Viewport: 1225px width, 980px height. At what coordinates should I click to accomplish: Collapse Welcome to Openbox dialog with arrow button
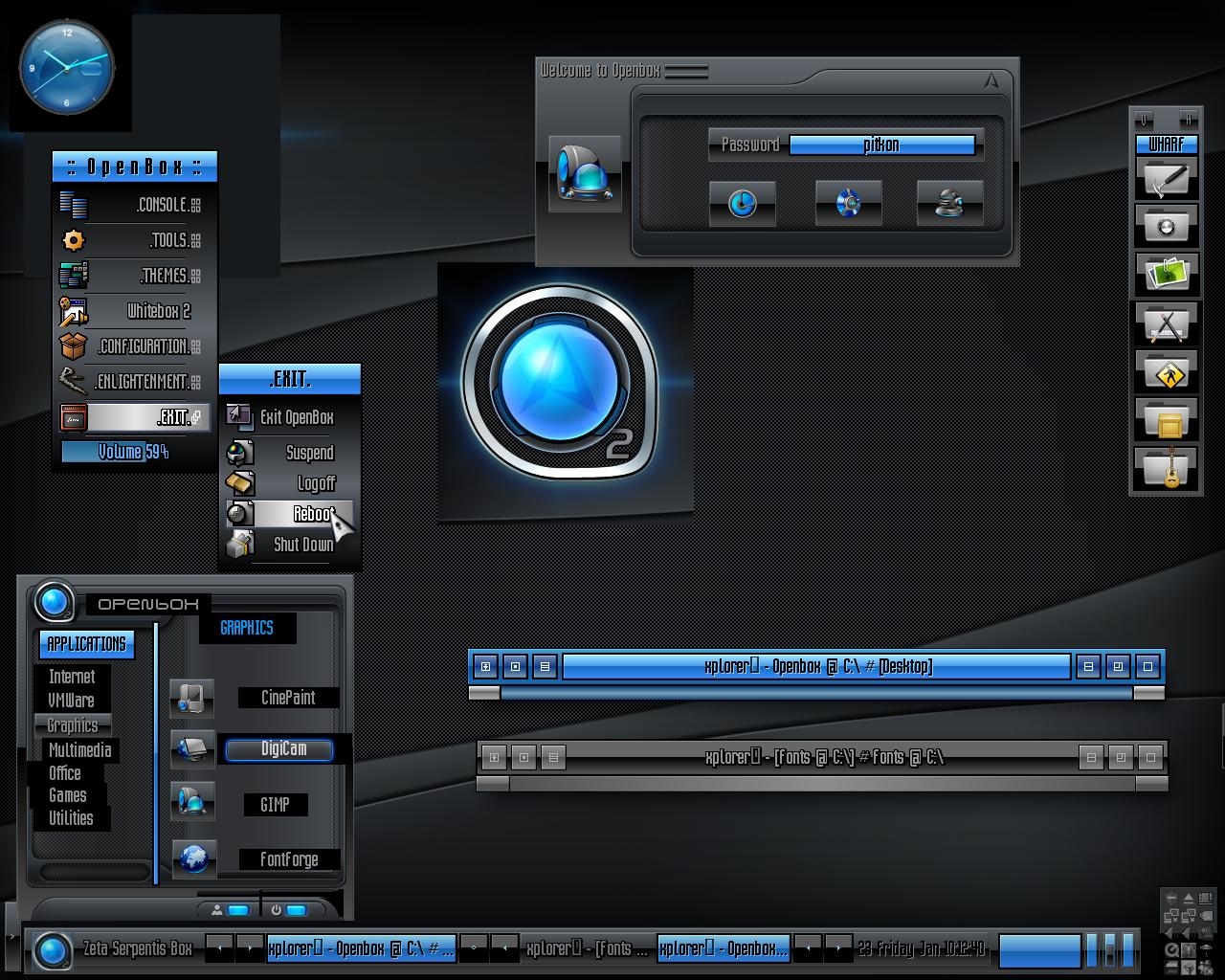pyautogui.click(x=991, y=81)
